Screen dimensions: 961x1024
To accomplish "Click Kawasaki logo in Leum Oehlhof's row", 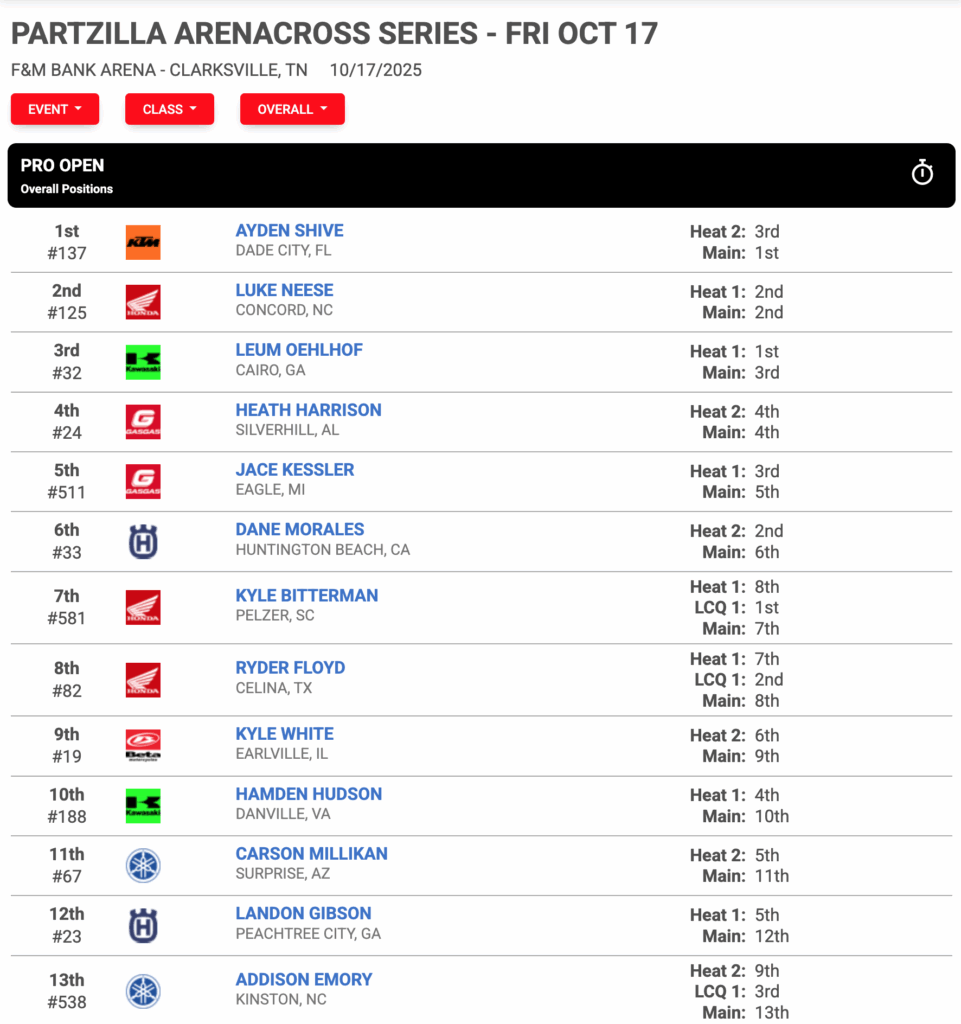I will [x=143, y=362].
